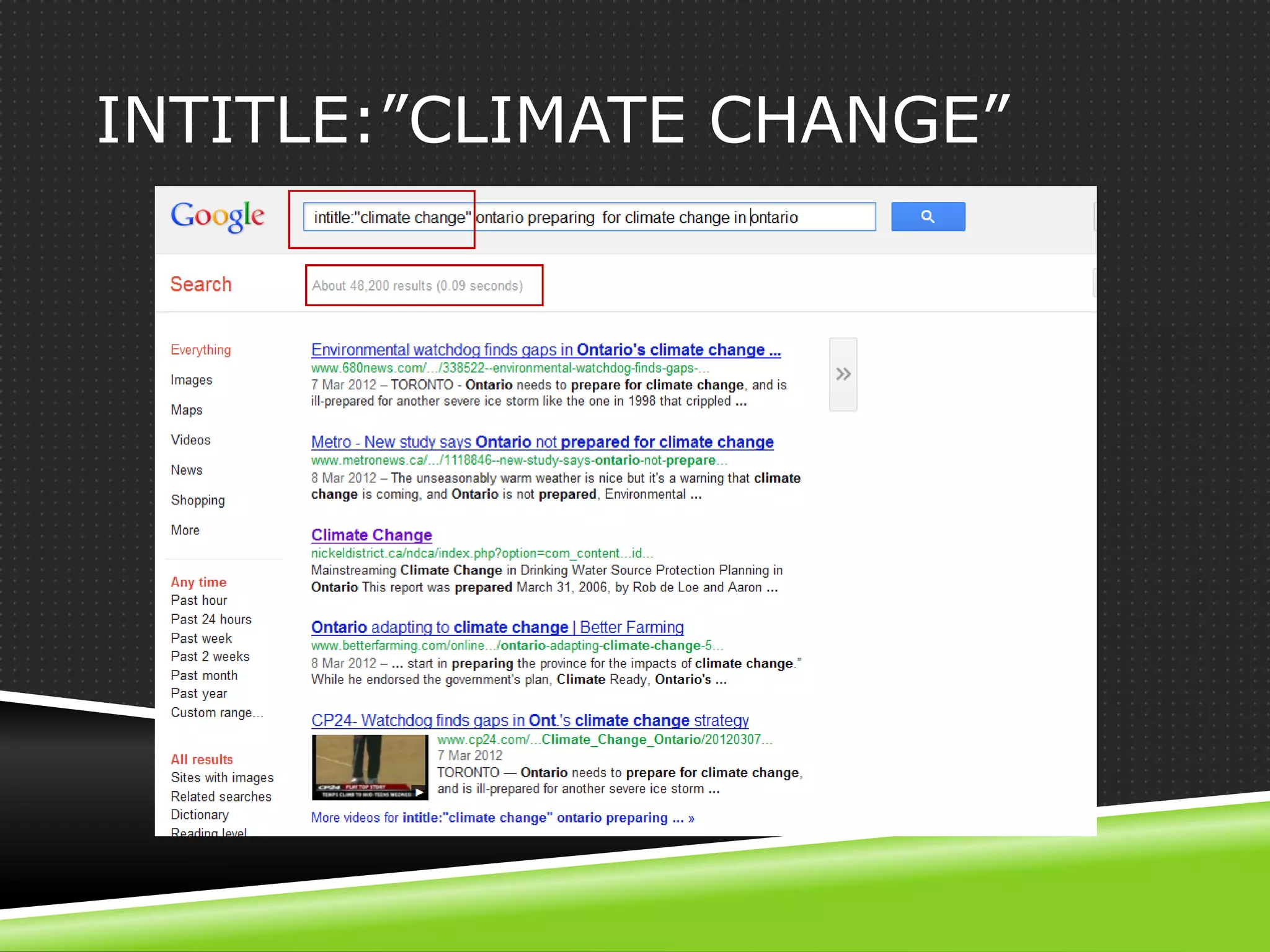The width and height of the screenshot is (1270, 952).
Task: Open the Climate Change nickeldistrict result
Action: coord(371,535)
